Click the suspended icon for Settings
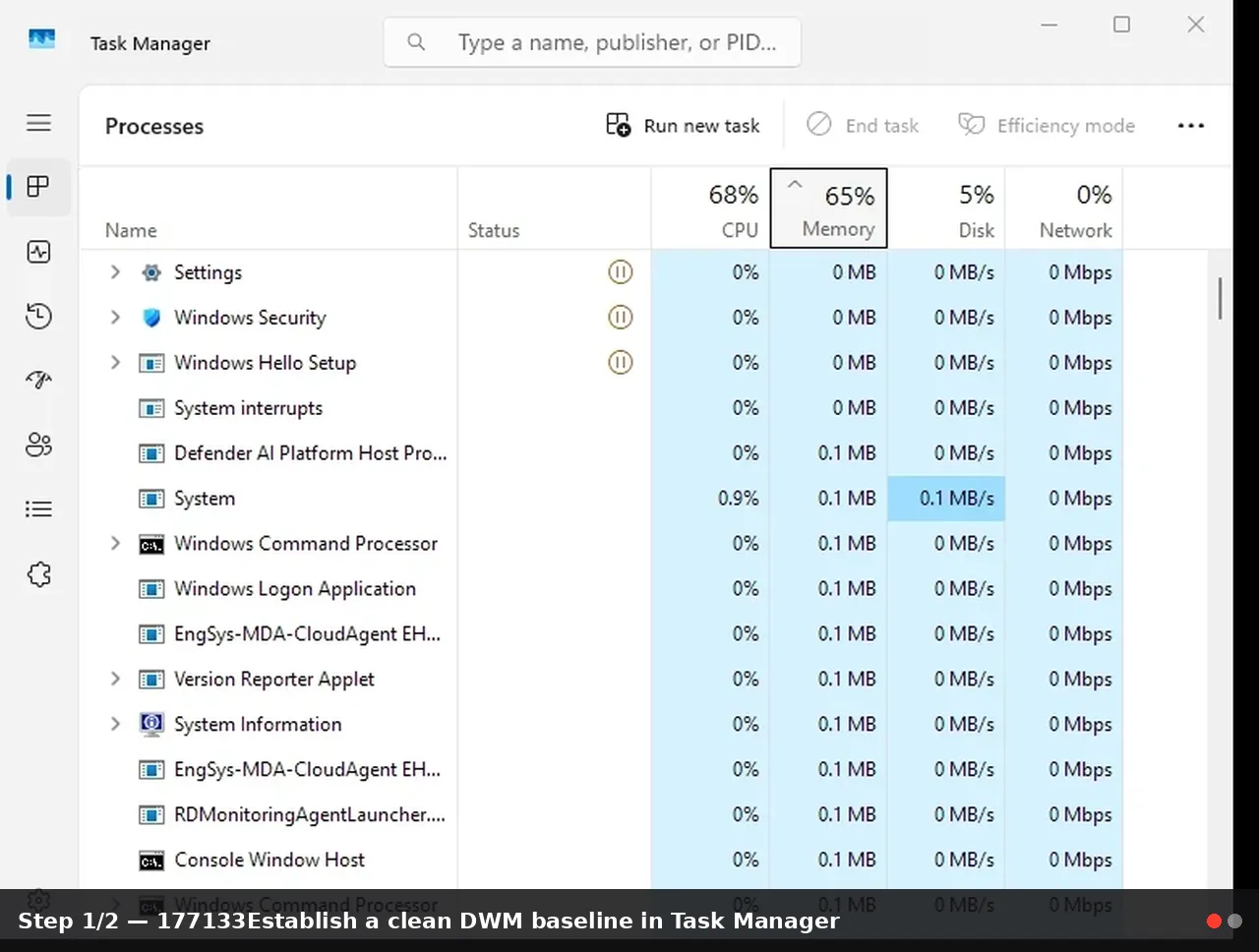Image resolution: width=1259 pixels, height=952 pixels. click(620, 272)
